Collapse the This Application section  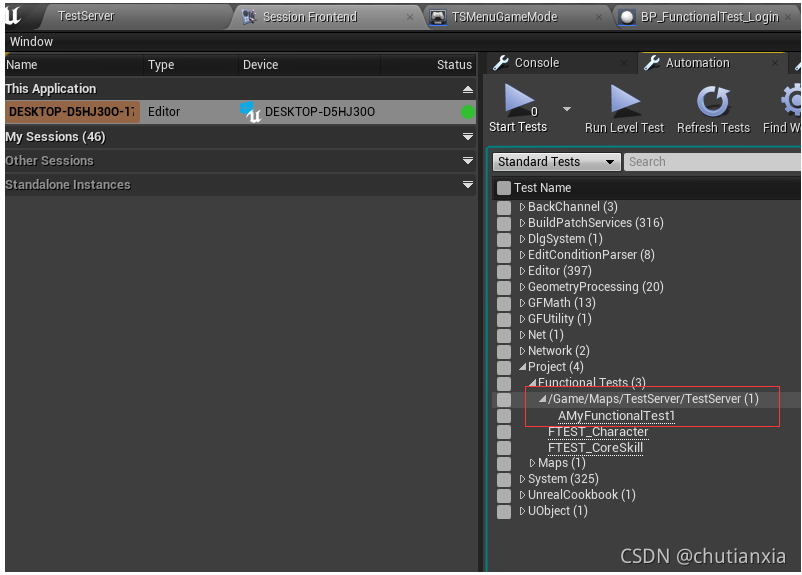tap(467, 90)
